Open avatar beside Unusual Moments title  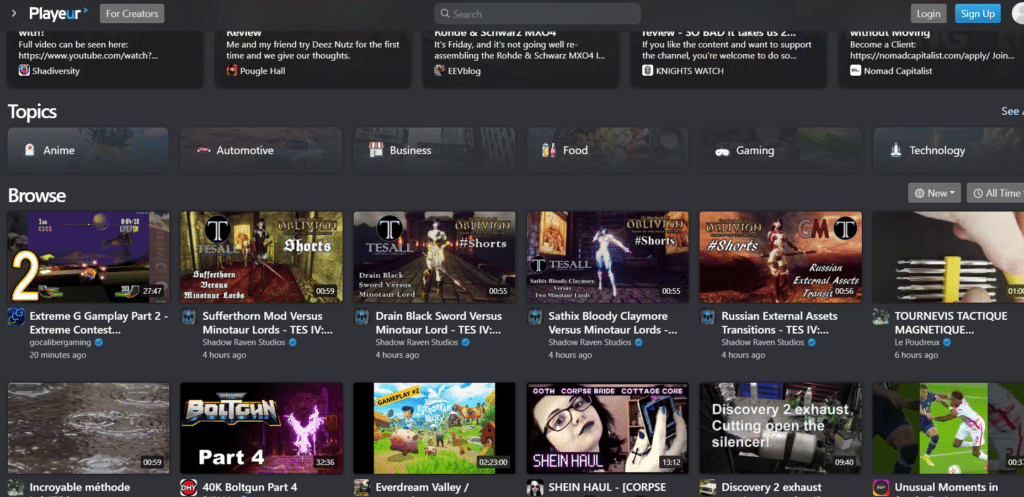[881, 488]
